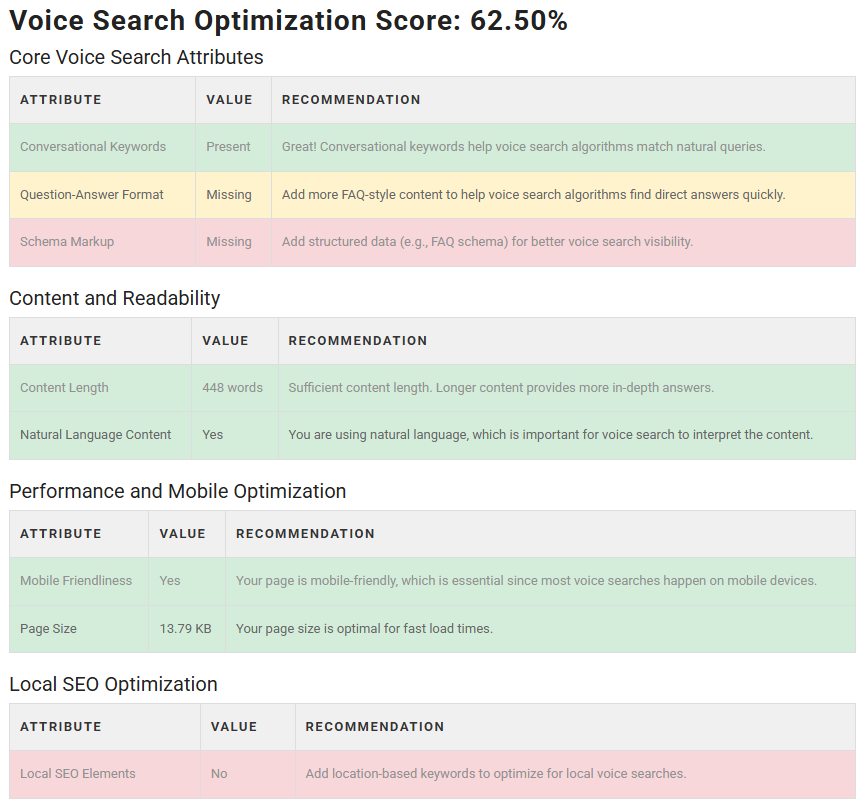Screen dimensions: 864x808
Task: Click the 13.79 KB value cell
Action: pyautogui.click(x=185, y=629)
